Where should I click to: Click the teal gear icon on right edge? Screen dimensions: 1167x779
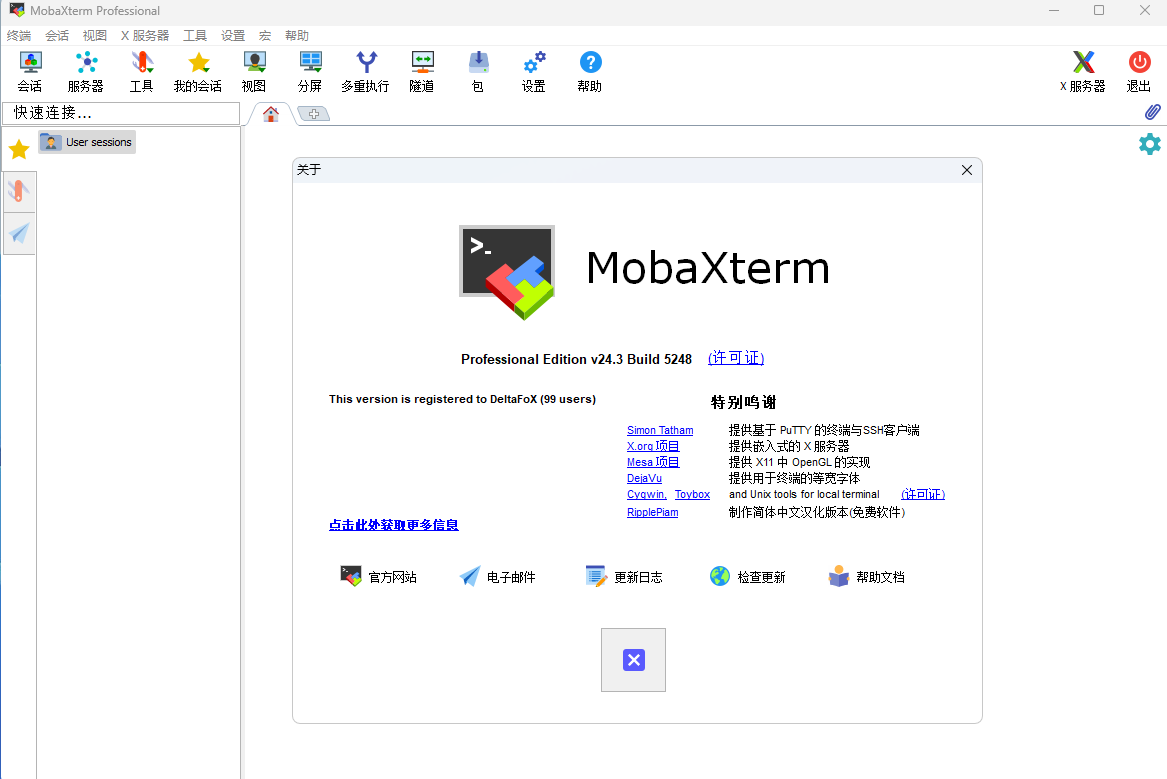(x=1150, y=144)
